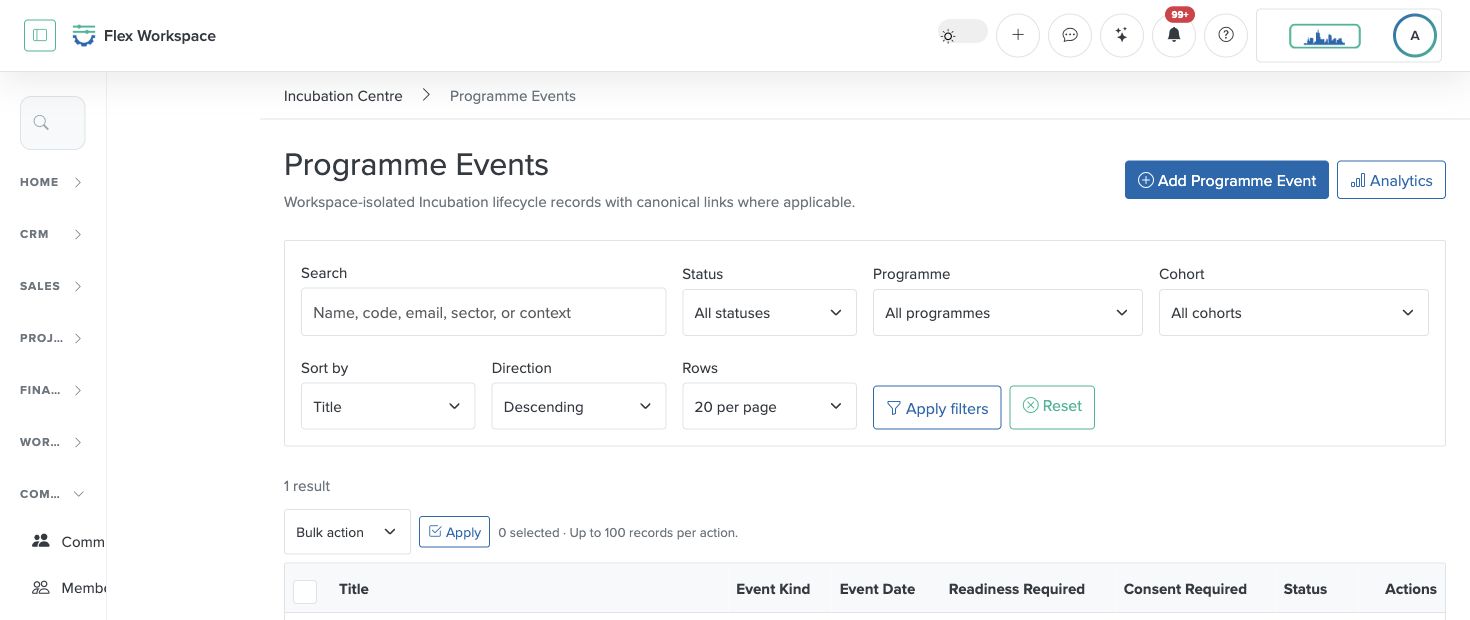
Task: Click the Title column header
Action: click(x=354, y=589)
